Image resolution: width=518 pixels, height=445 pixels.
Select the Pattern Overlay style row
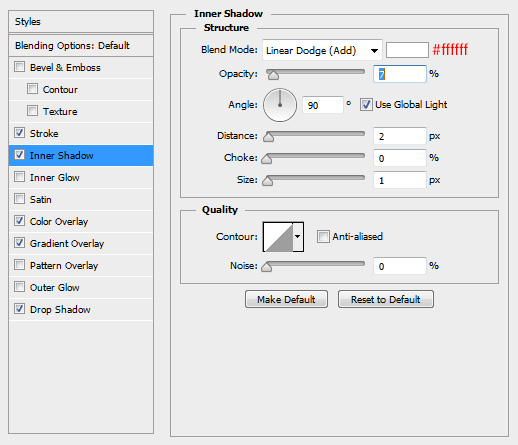click(81, 265)
